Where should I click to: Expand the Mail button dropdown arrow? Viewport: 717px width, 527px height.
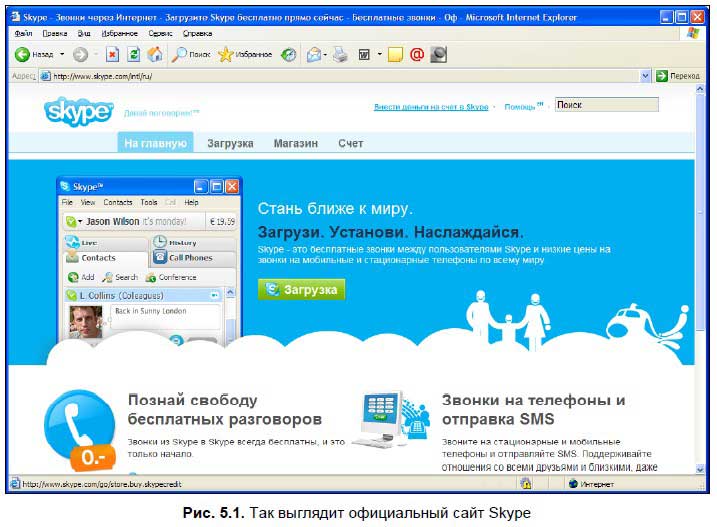[x=326, y=54]
